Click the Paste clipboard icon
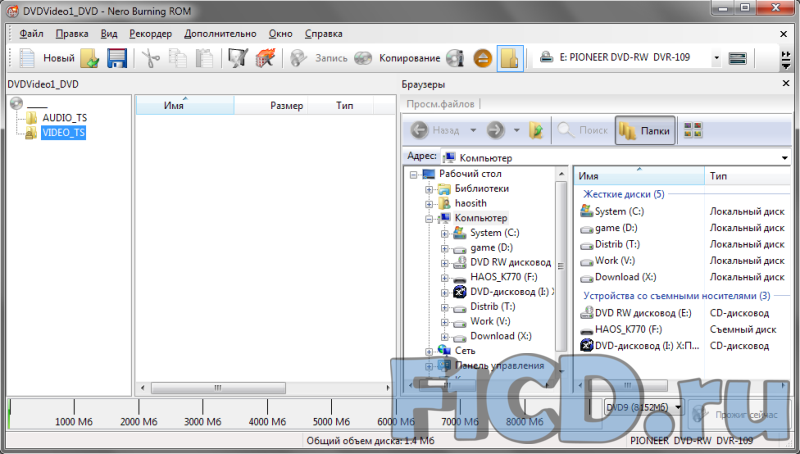The image size is (800, 454). (204, 58)
